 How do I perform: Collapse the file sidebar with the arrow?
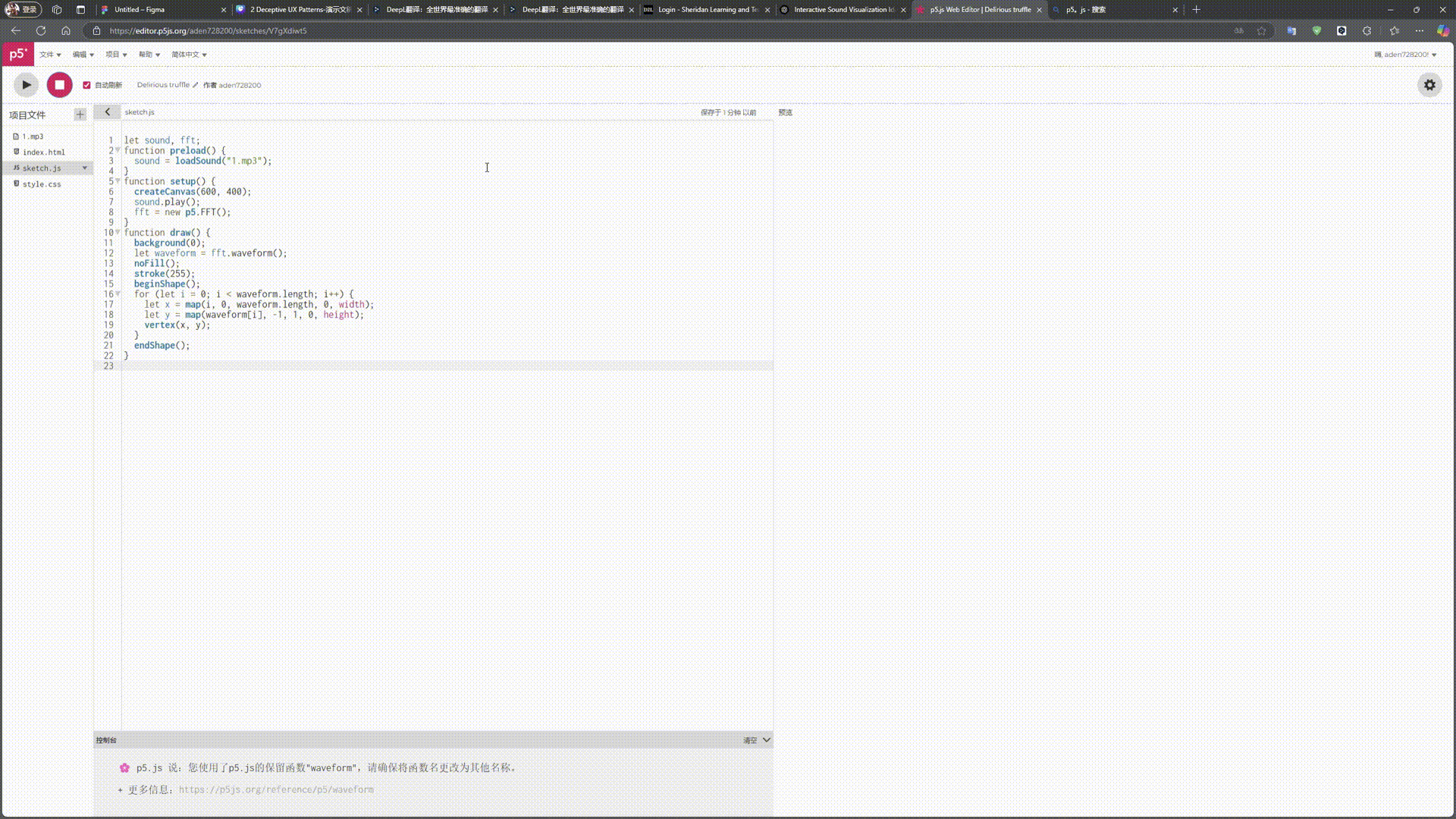[x=107, y=112]
